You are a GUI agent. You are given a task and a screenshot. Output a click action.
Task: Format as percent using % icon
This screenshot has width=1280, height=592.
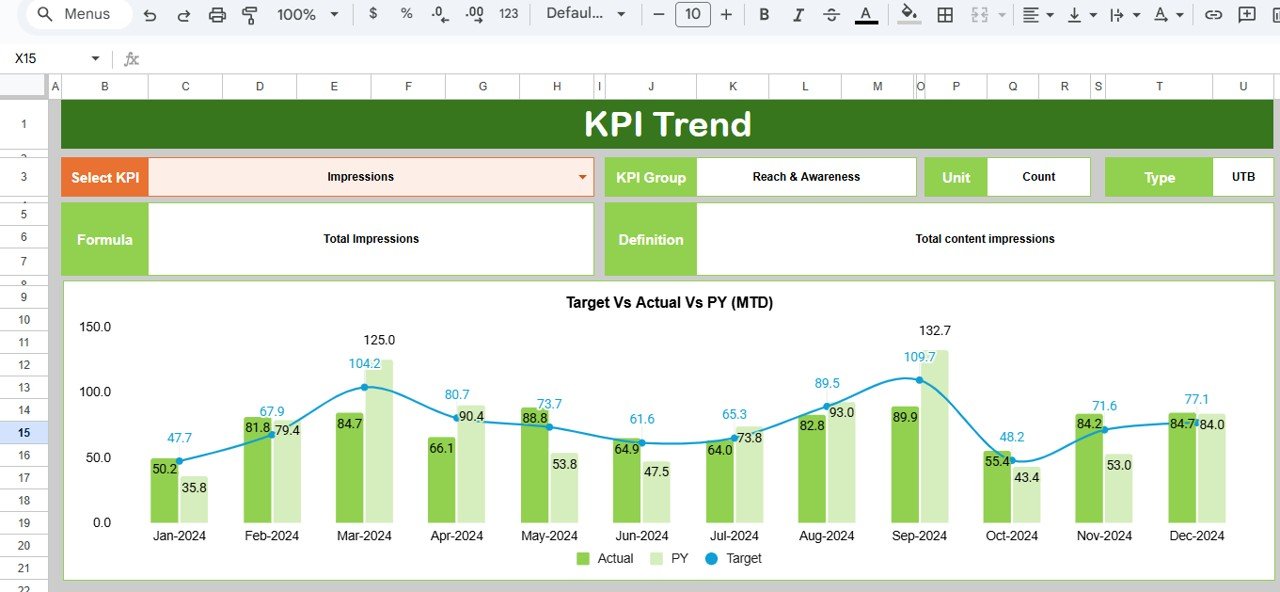pos(406,14)
